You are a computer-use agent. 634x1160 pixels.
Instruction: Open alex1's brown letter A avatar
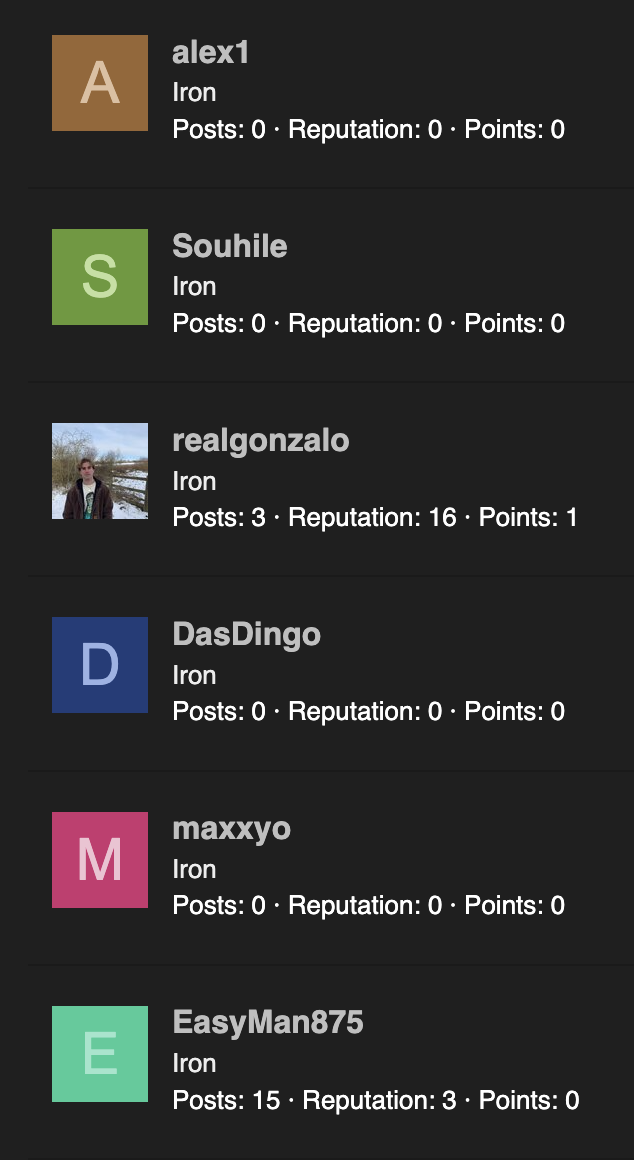pos(100,83)
